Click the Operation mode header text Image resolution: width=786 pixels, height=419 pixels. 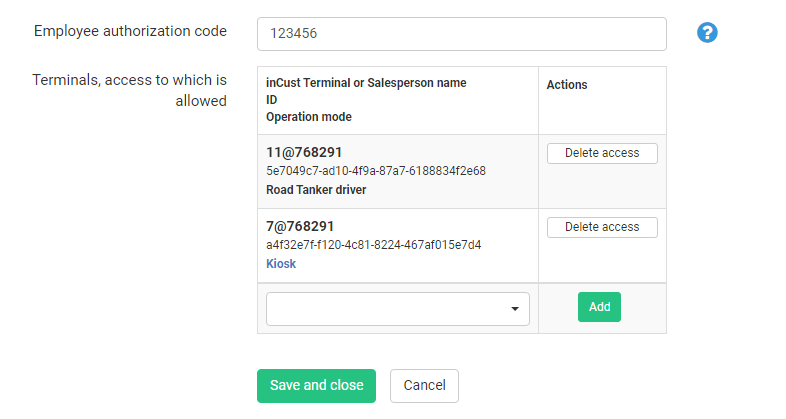pos(308,117)
